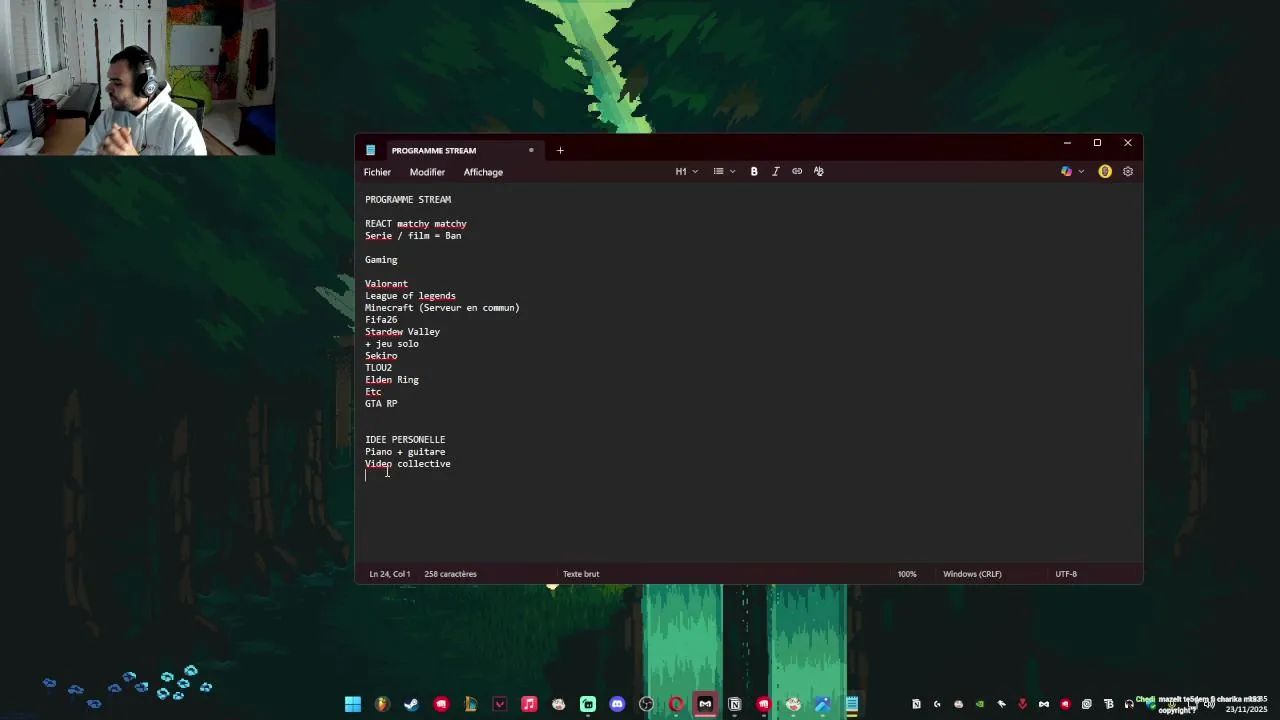Open OBS Studio from the taskbar

pyautogui.click(x=646, y=704)
